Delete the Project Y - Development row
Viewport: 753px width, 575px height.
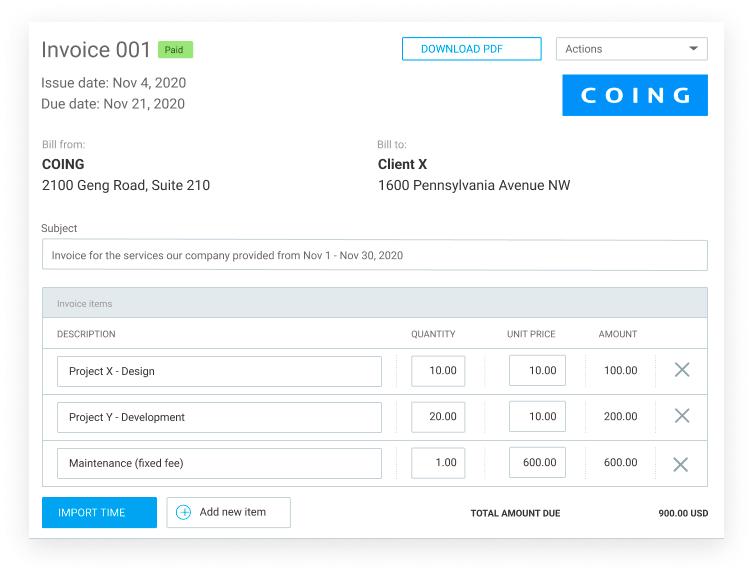pyautogui.click(x=681, y=416)
